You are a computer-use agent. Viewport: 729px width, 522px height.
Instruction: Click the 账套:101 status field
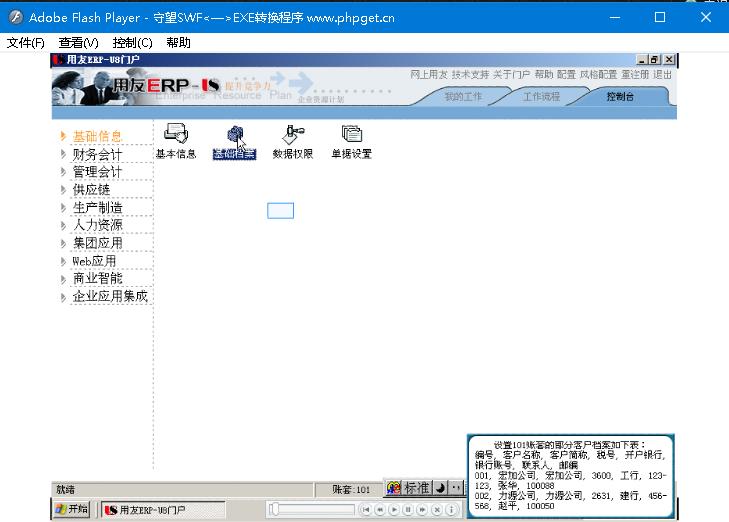[349, 489]
